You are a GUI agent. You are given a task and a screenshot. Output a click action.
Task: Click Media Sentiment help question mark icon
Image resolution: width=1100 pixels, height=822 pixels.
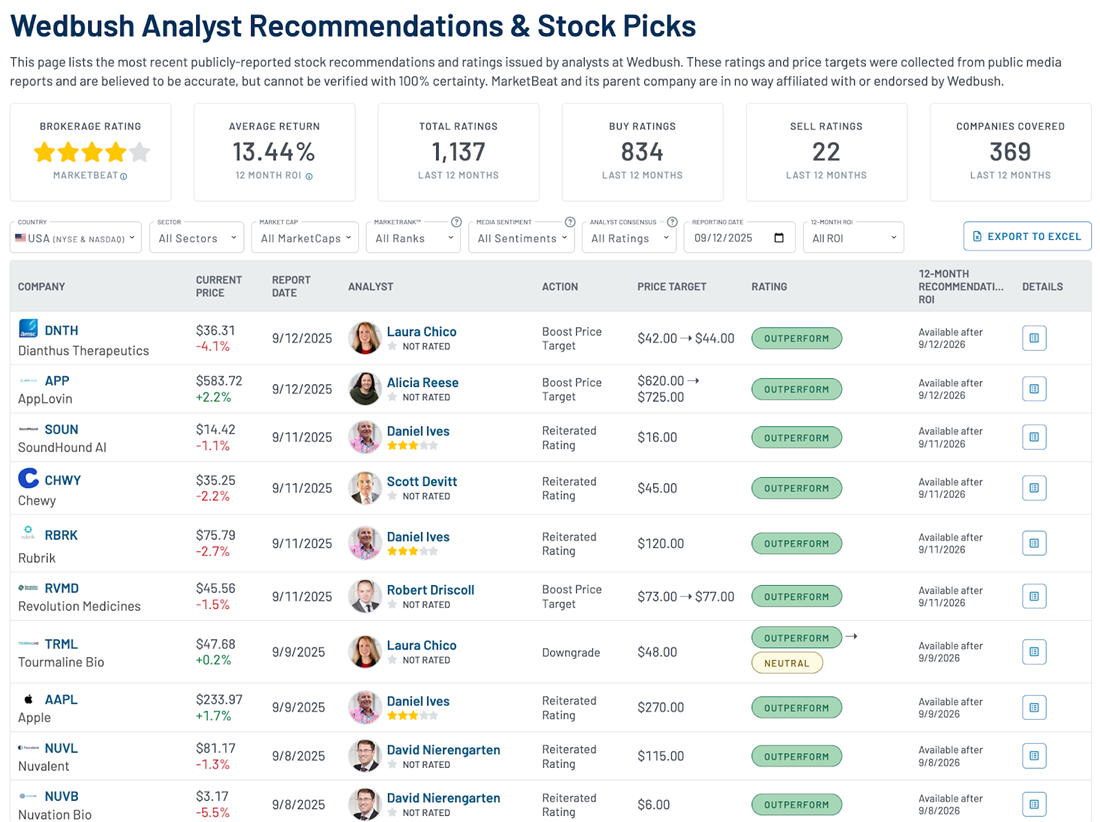[570, 222]
